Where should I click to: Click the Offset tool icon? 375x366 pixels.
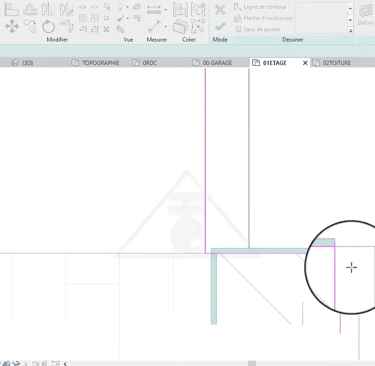tap(30, 10)
